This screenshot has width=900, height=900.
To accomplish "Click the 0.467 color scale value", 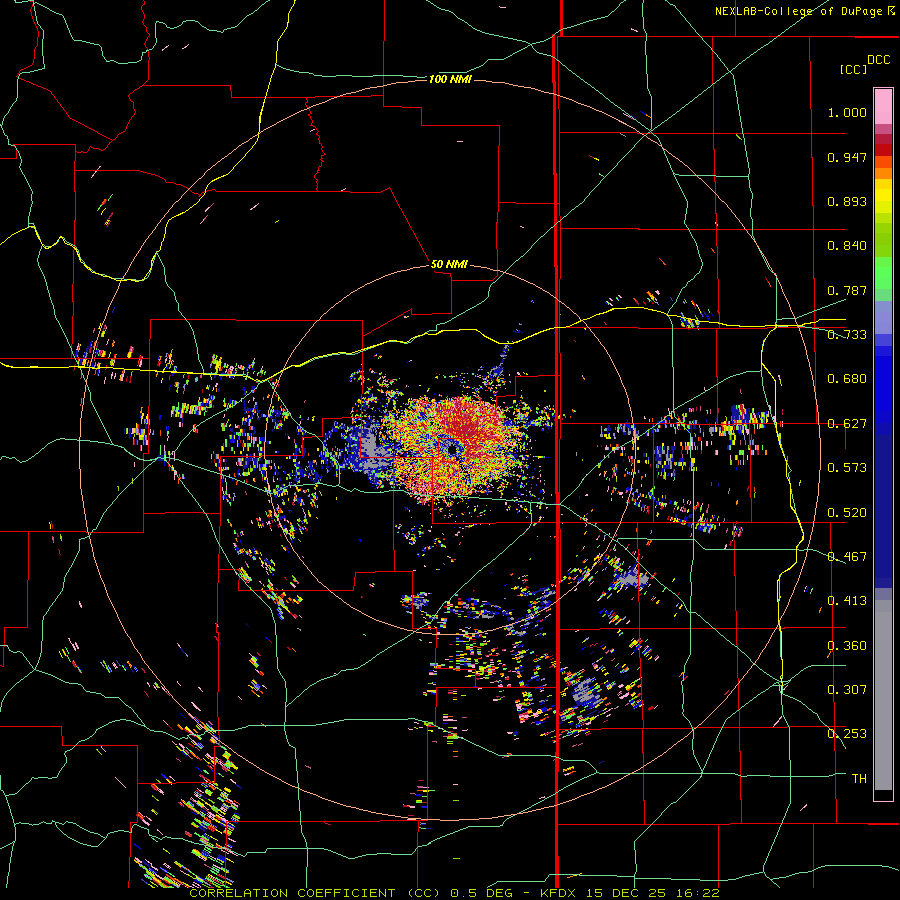I will [847, 557].
